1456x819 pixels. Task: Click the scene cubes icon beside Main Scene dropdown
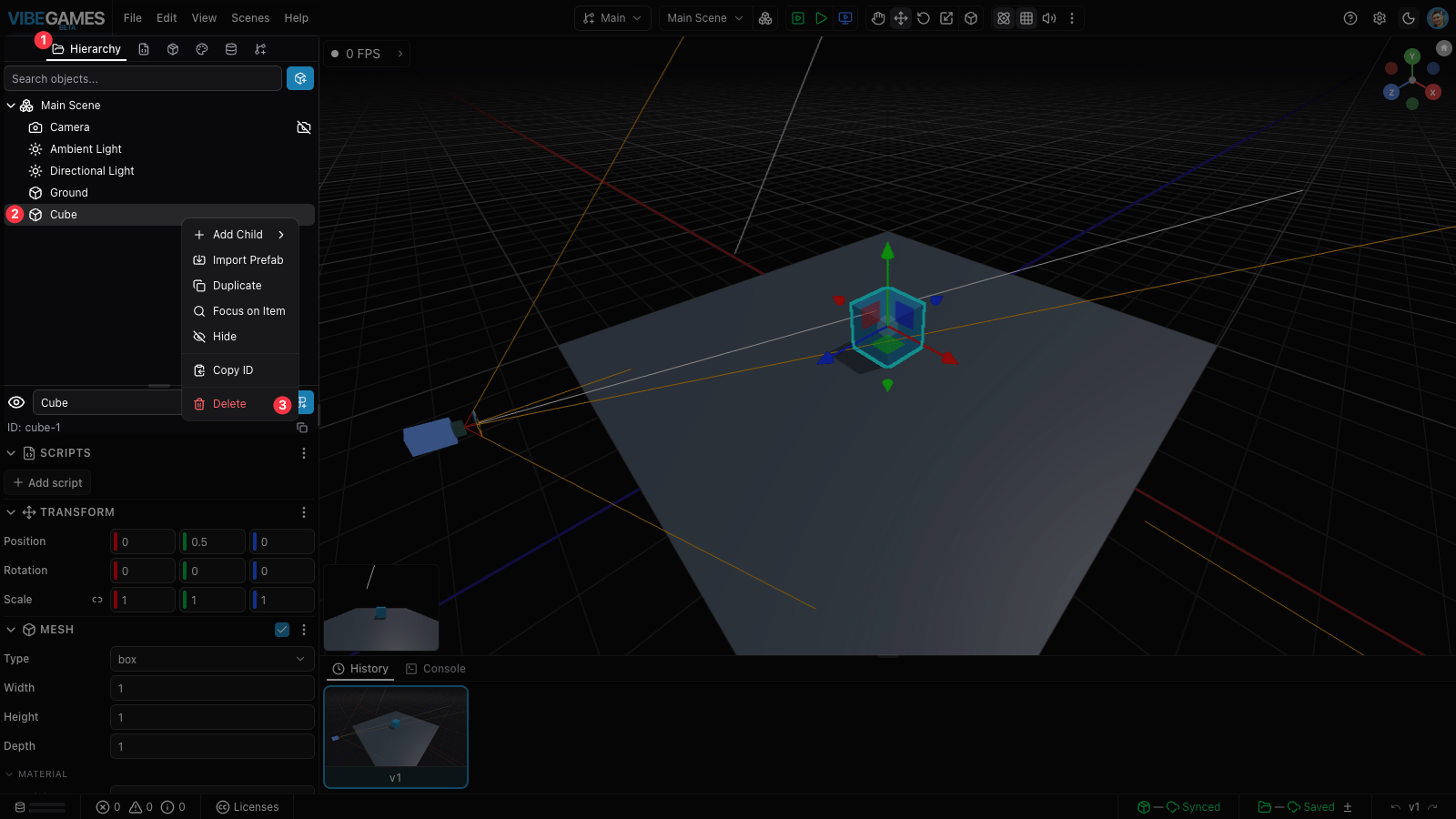pyautogui.click(x=765, y=18)
